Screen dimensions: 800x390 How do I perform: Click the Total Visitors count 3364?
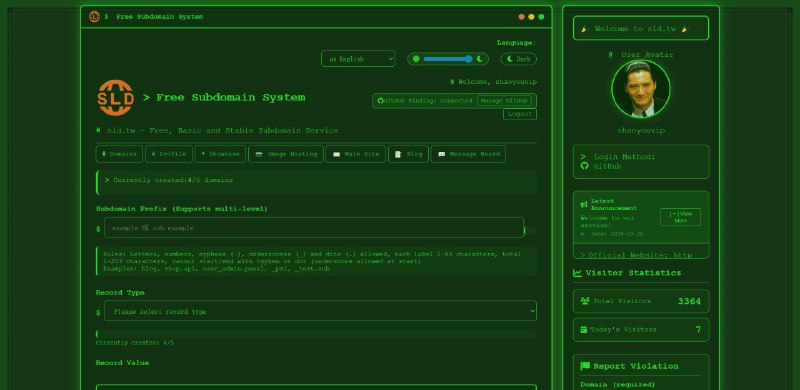click(x=689, y=301)
